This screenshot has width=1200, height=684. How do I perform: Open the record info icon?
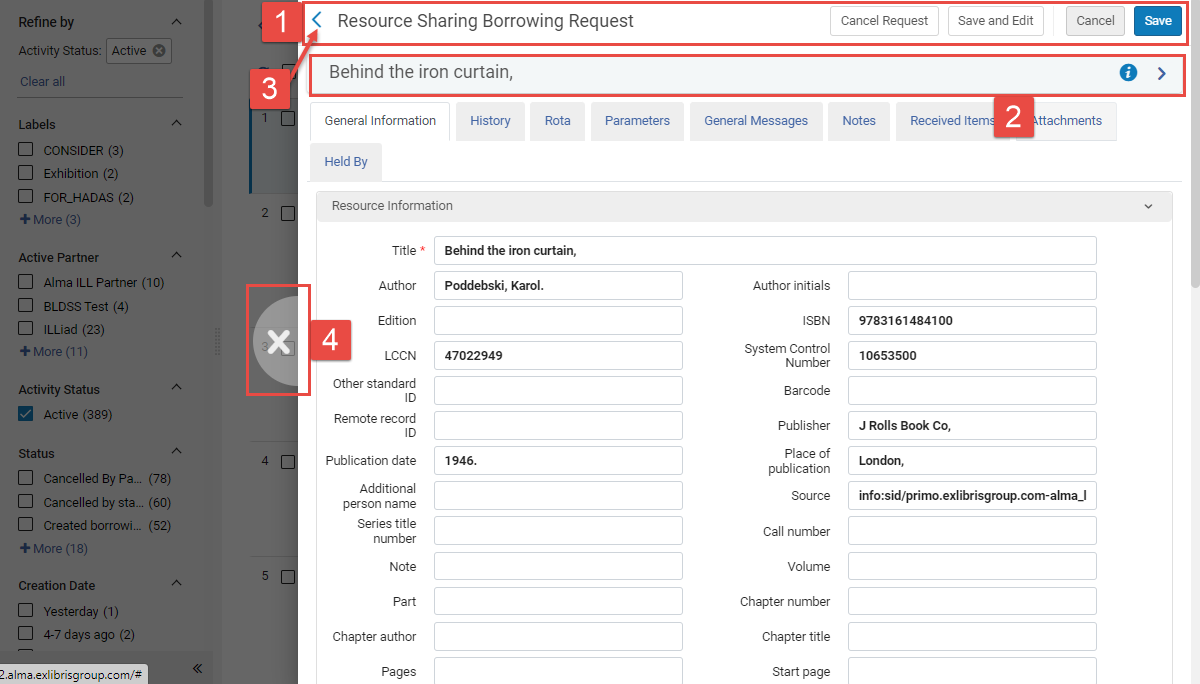click(x=1128, y=72)
